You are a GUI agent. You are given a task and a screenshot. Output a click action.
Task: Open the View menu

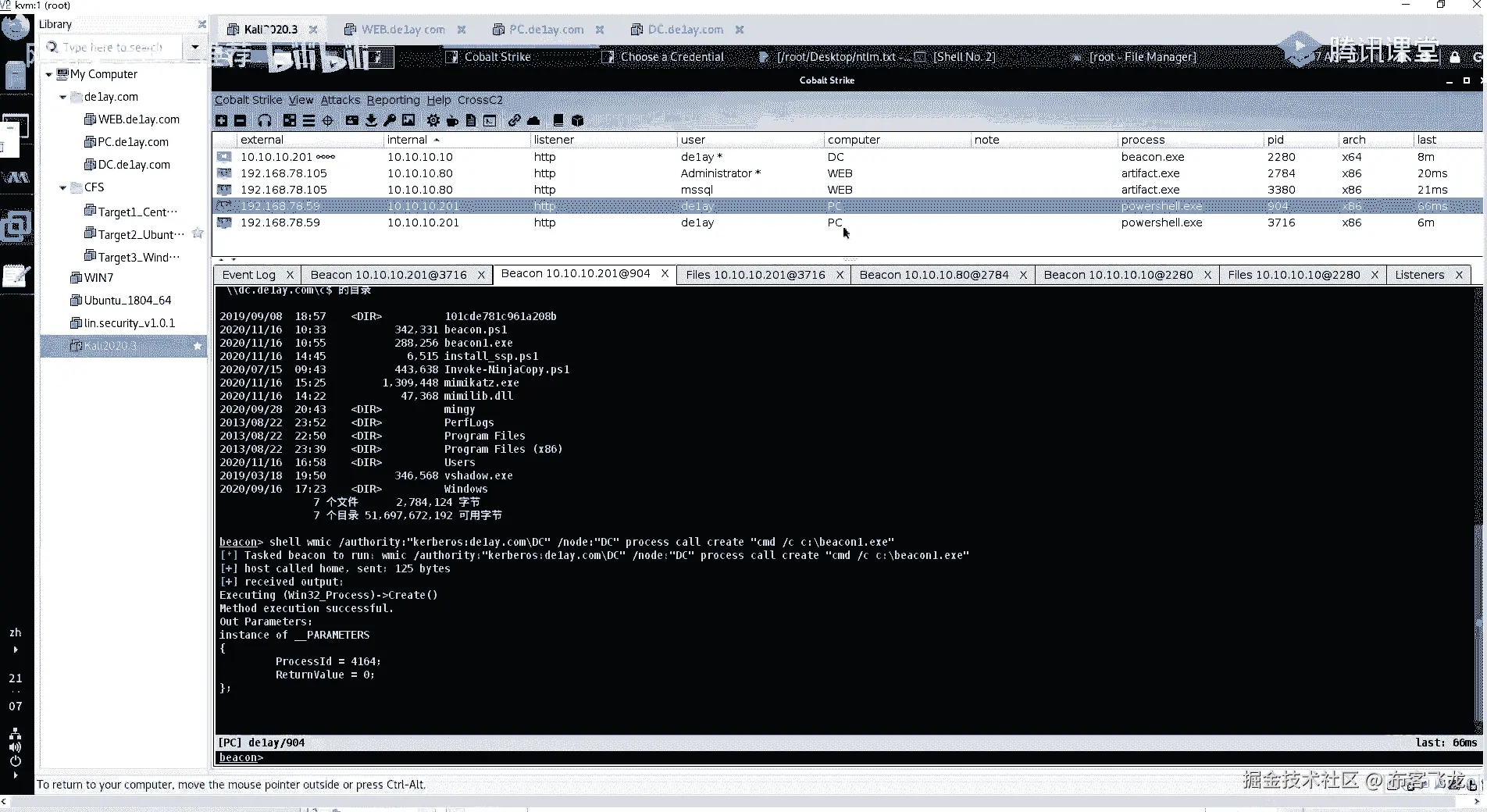pyautogui.click(x=301, y=100)
